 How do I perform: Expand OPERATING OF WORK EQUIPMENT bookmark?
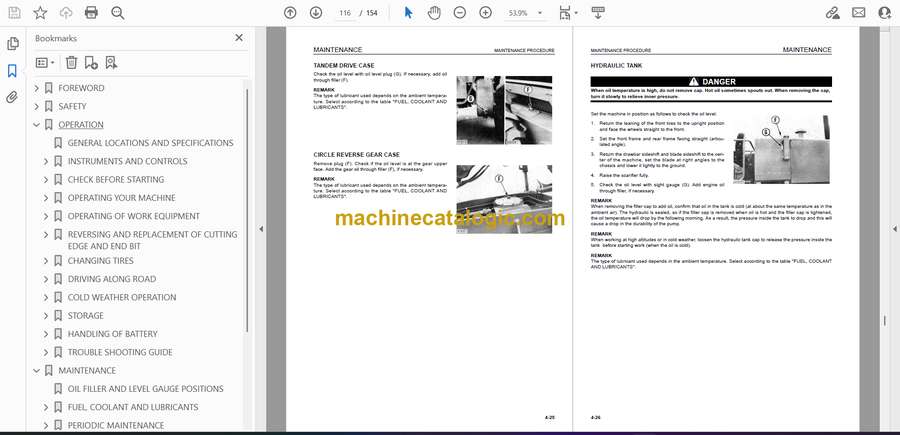pyautogui.click(x=46, y=216)
